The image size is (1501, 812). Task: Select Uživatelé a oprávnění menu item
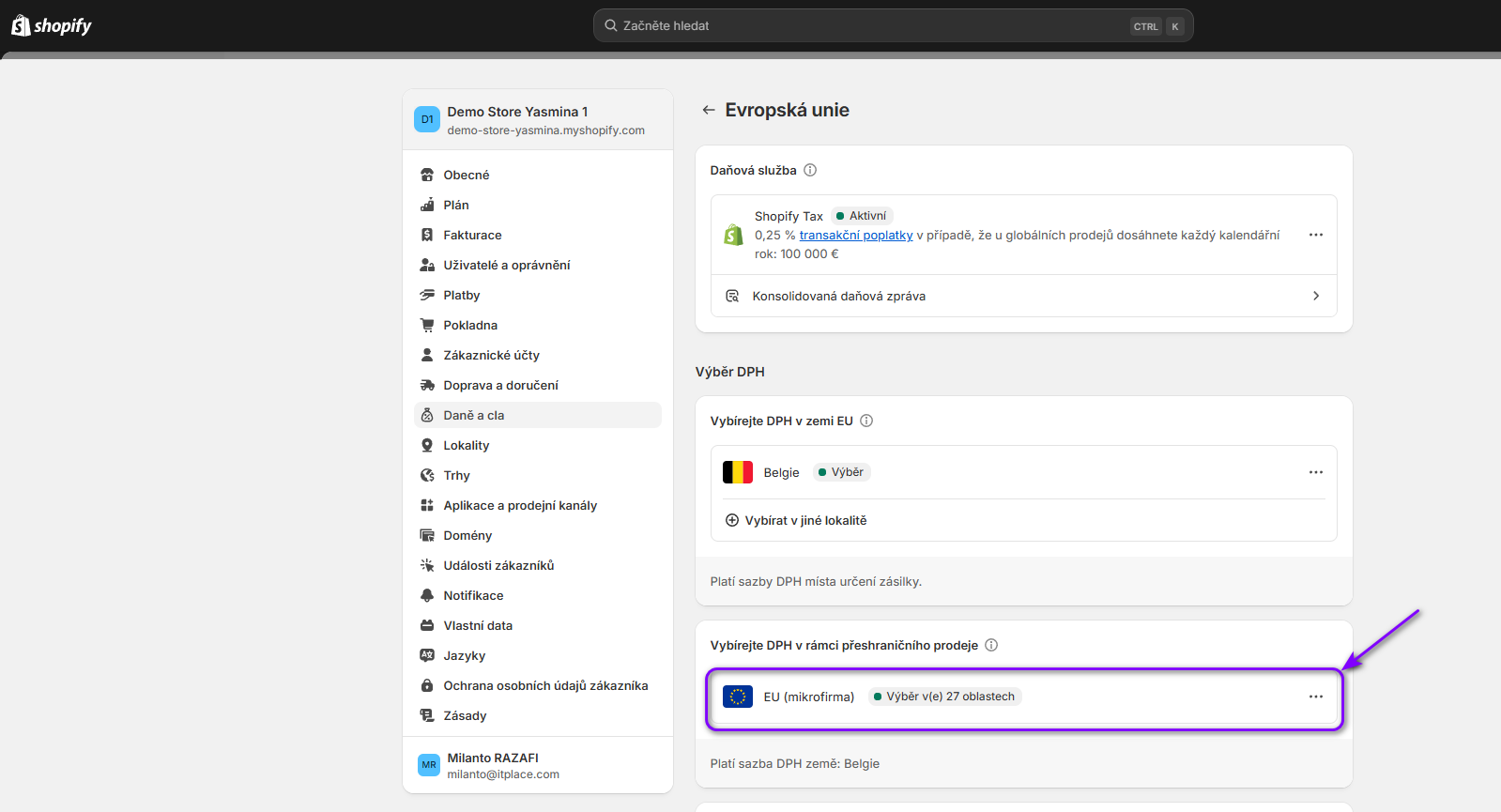pos(506,265)
